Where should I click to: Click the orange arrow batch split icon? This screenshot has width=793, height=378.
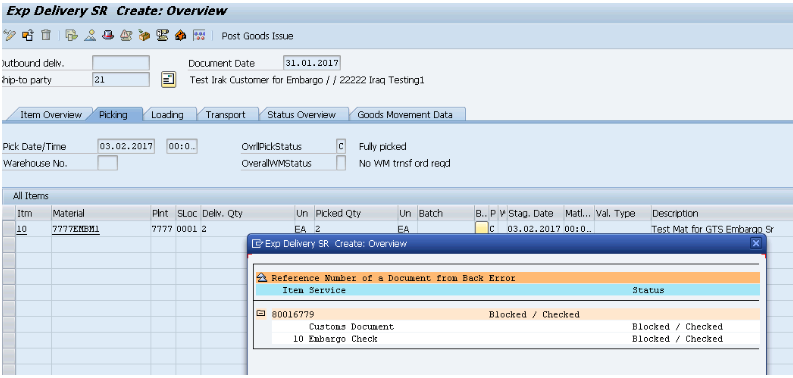point(181,35)
